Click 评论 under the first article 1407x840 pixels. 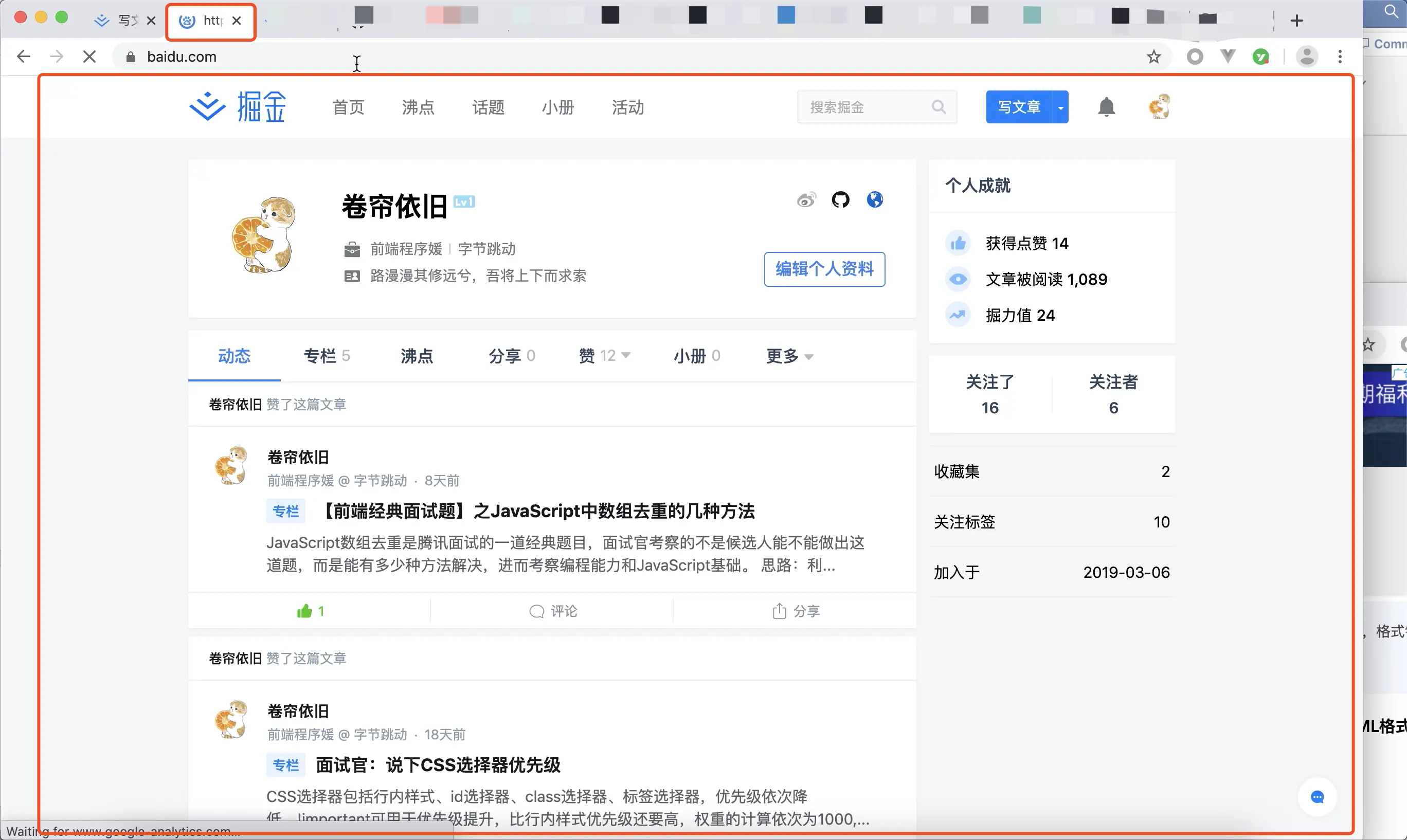tap(553, 611)
